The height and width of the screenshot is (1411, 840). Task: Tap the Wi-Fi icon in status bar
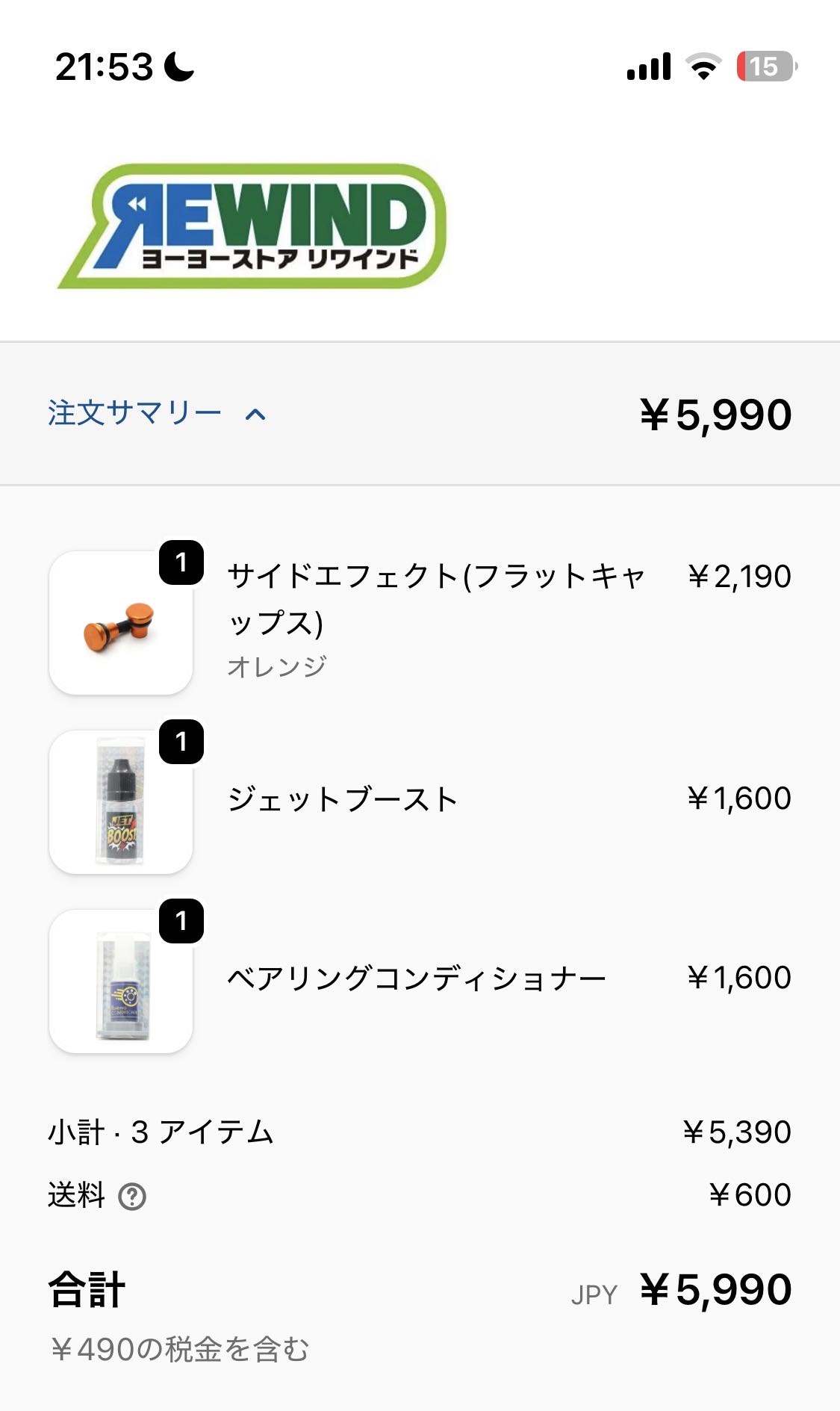pyautogui.click(x=703, y=66)
